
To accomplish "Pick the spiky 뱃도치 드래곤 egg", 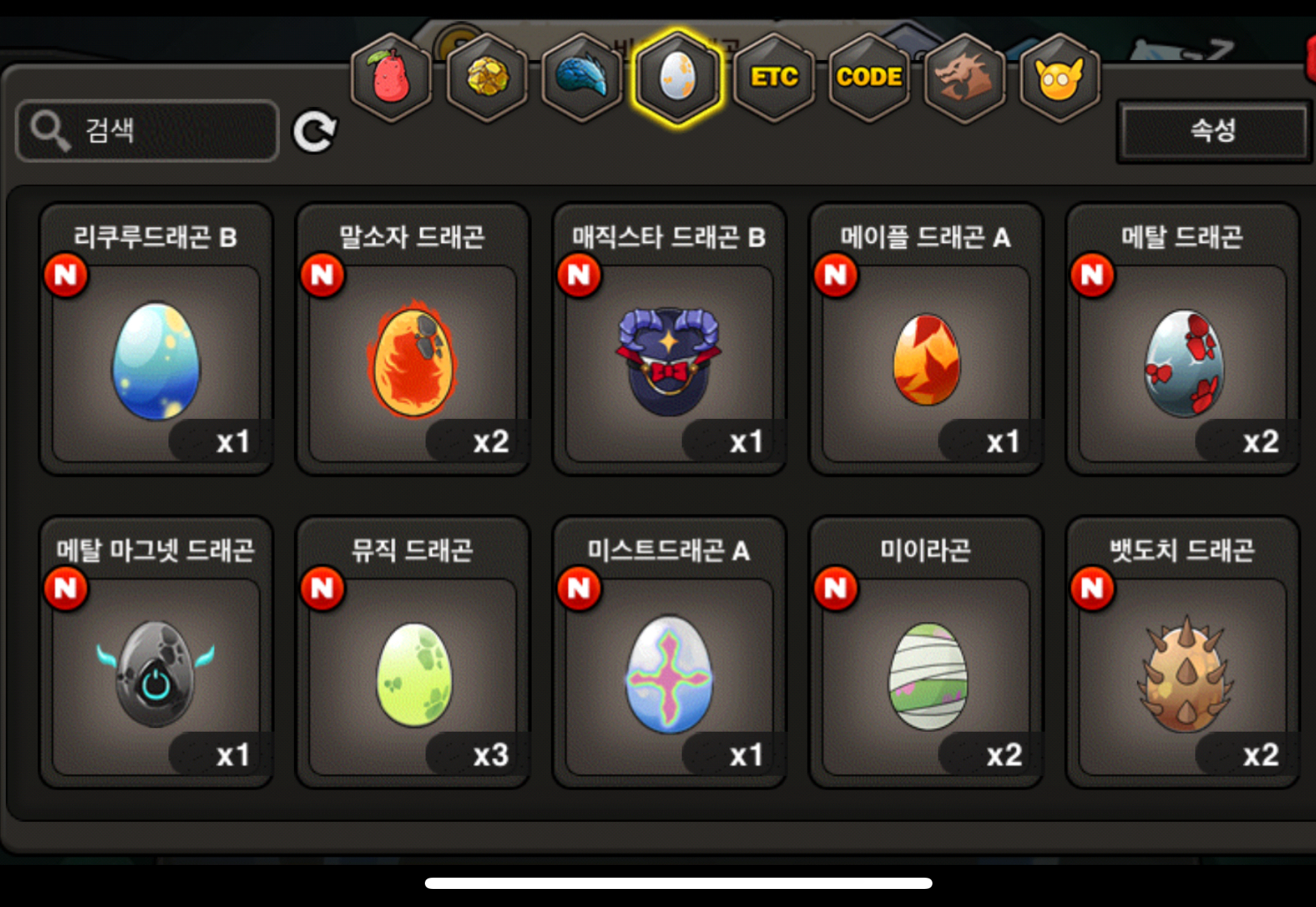I will click(1182, 652).
